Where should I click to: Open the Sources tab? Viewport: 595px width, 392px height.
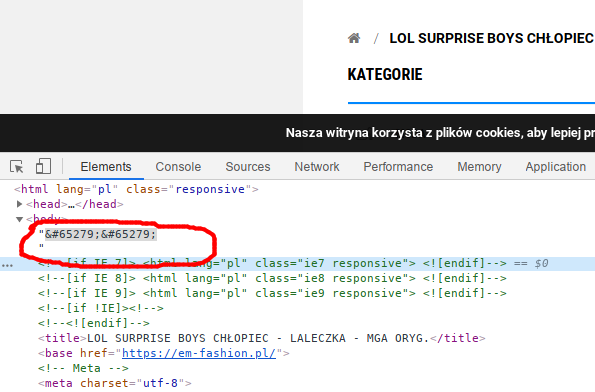(248, 167)
